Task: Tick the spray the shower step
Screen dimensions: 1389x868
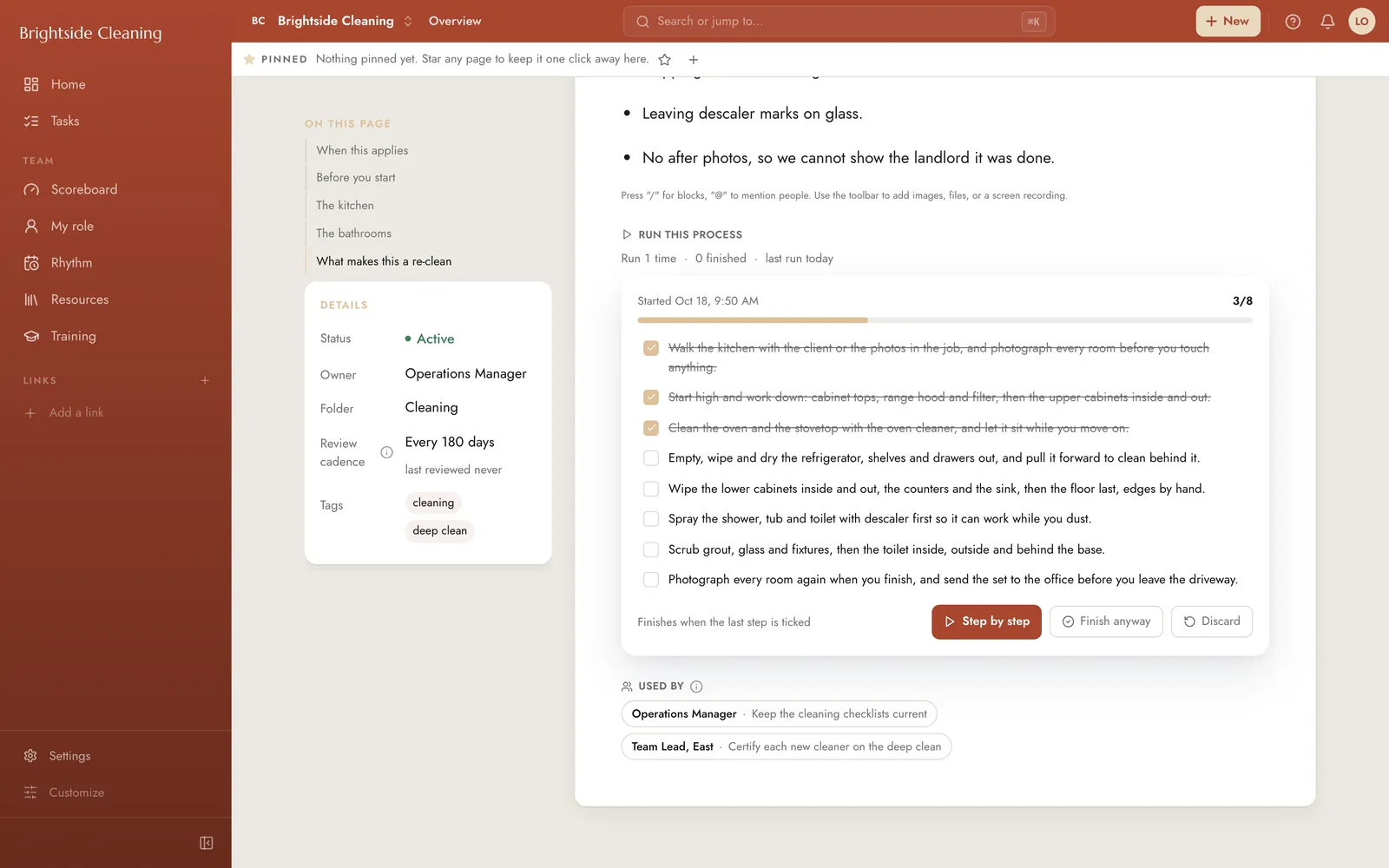Action: click(651, 519)
